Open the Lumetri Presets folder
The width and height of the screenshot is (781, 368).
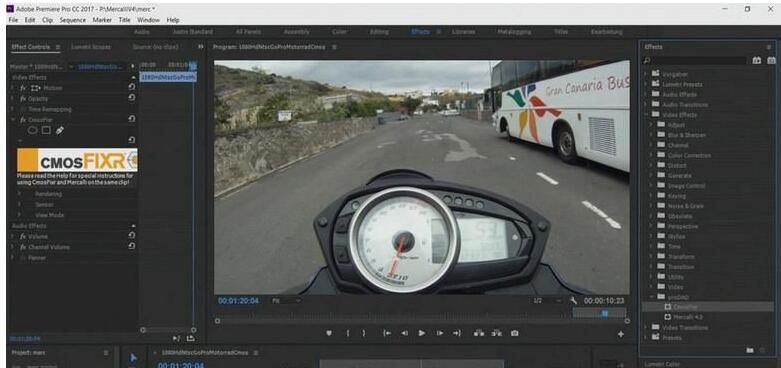coord(682,84)
